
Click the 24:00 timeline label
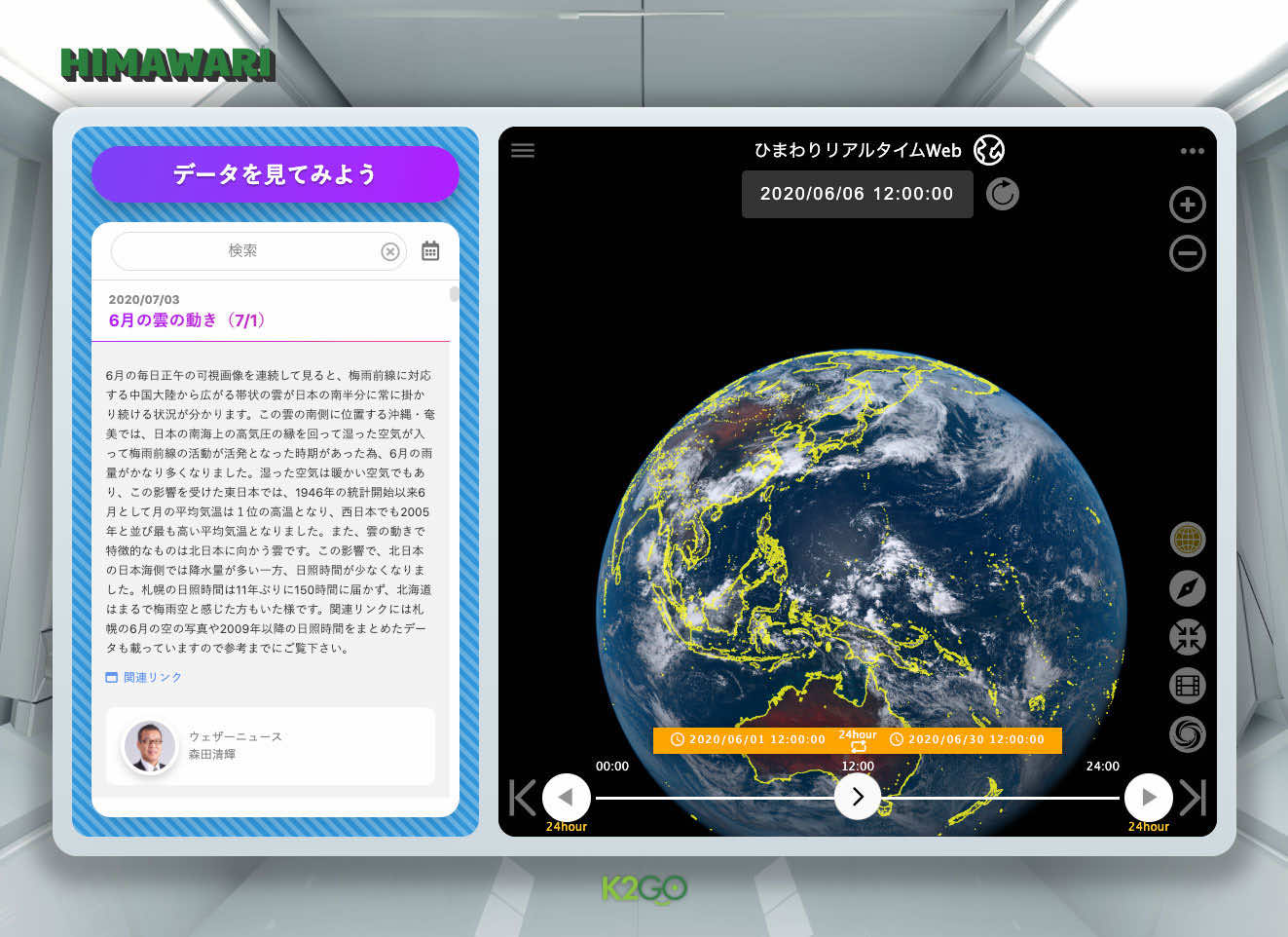tap(1103, 767)
